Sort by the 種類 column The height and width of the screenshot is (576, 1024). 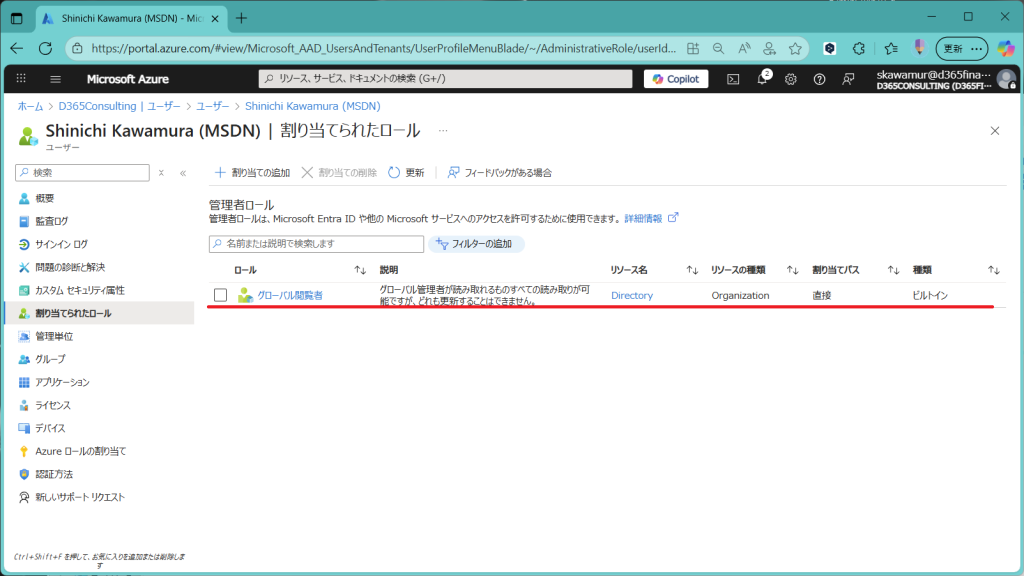coord(993,270)
